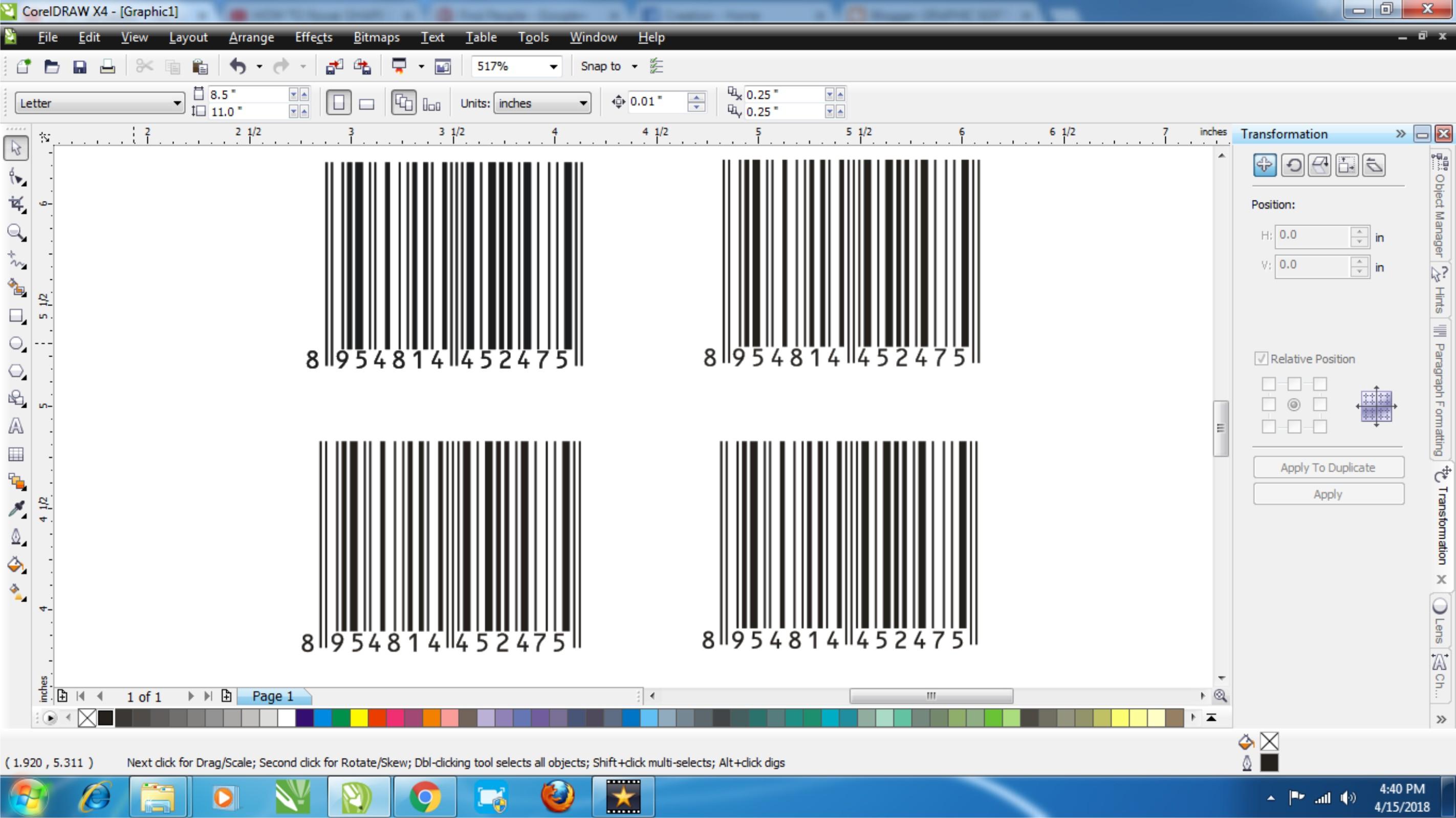Image resolution: width=1456 pixels, height=818 pixels.
Task: Toggle the top-left anchor position
Action: (1269, 383)
